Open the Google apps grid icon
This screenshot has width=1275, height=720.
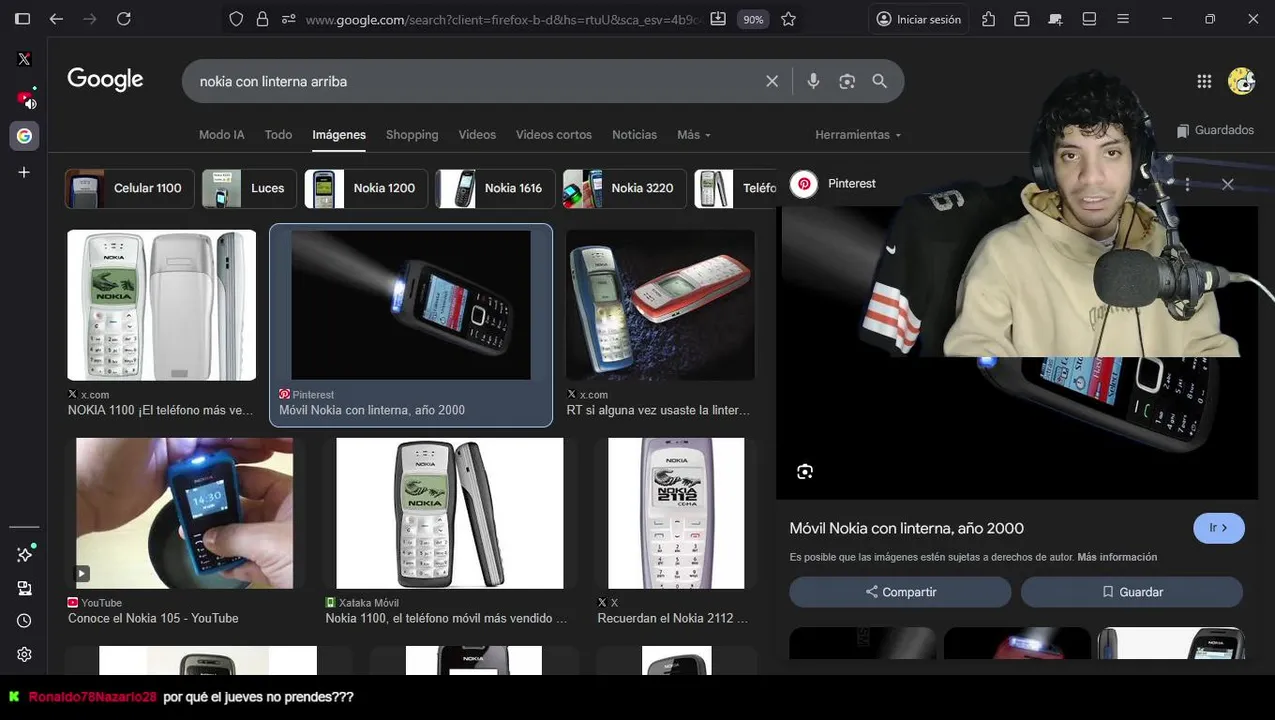pos(1204,81)
